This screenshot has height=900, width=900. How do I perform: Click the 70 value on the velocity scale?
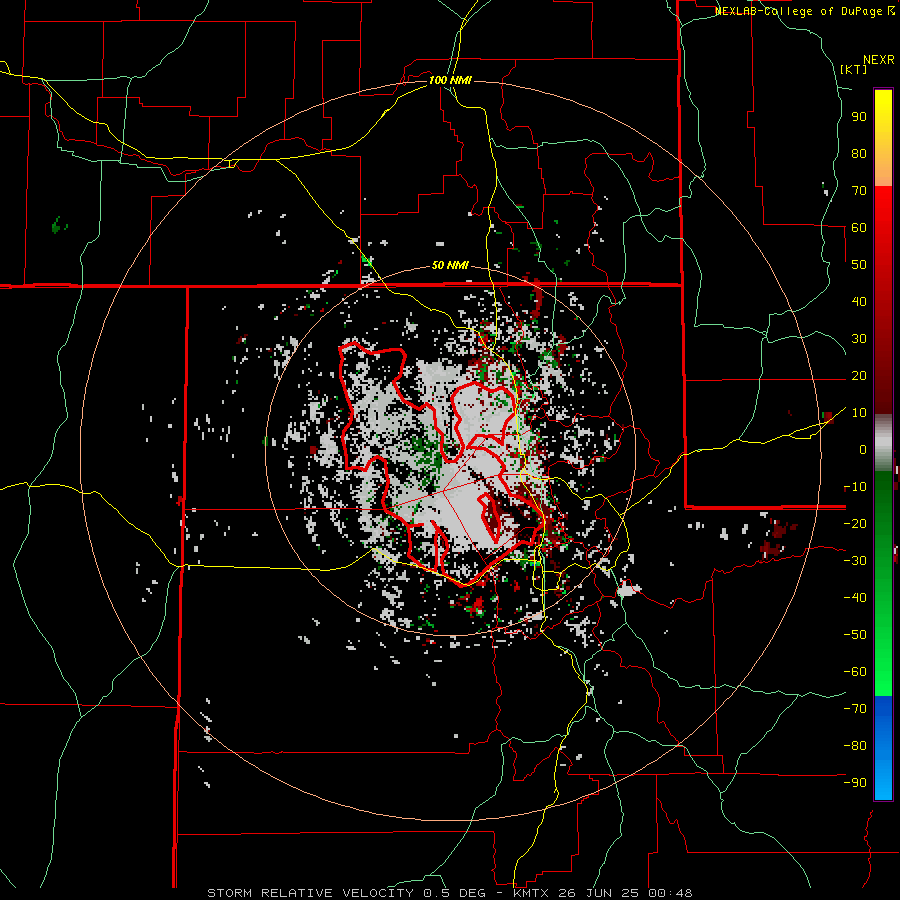pyautogui.click(x=859, y=191)
